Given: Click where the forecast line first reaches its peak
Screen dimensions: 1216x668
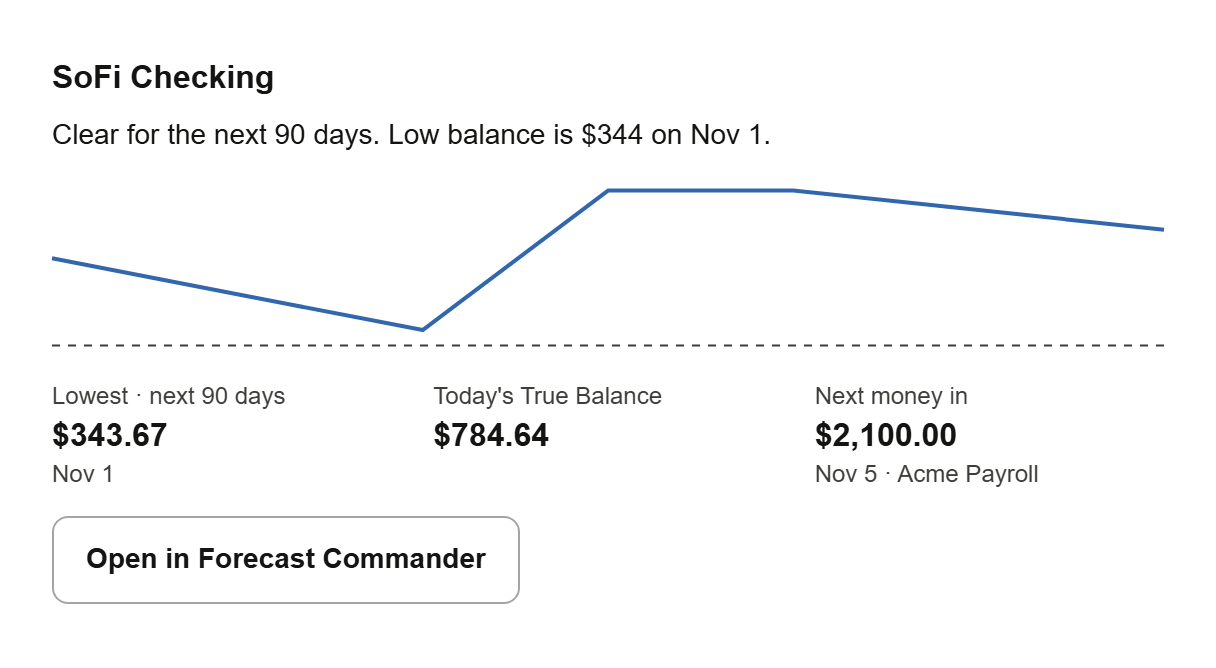Looking at the screenshot, I should click(608, 190).
